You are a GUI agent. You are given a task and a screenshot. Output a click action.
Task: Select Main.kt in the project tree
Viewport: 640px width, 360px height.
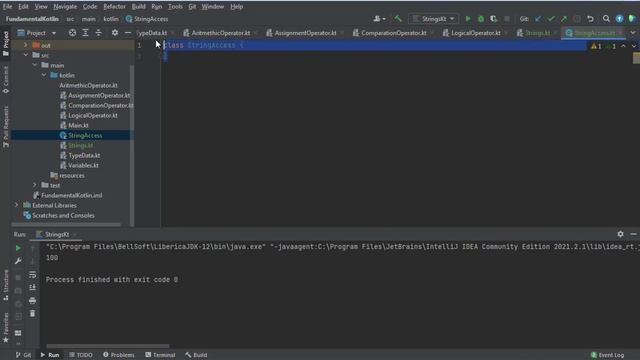[x=78, y=125]
